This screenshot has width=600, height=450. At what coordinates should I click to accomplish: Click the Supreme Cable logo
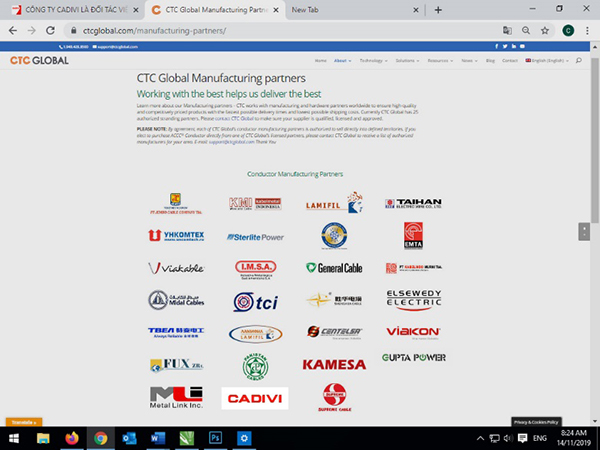click(x=334, y=397)
